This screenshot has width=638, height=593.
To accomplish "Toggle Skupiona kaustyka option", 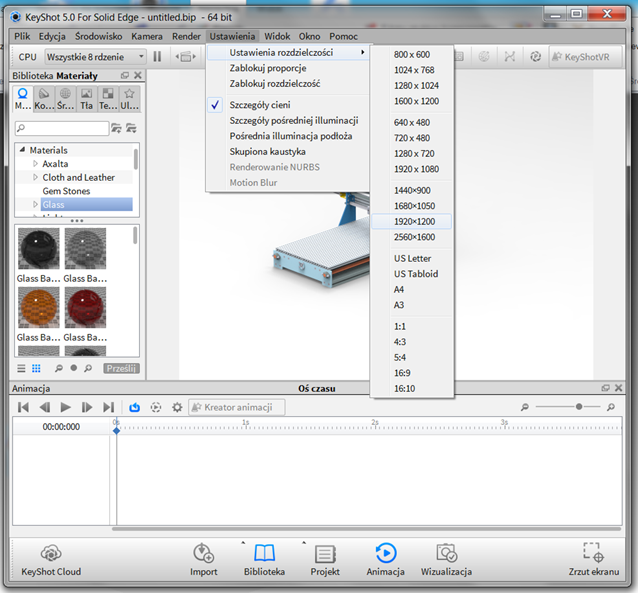I will pyautogui.click(x=288, y=151).
